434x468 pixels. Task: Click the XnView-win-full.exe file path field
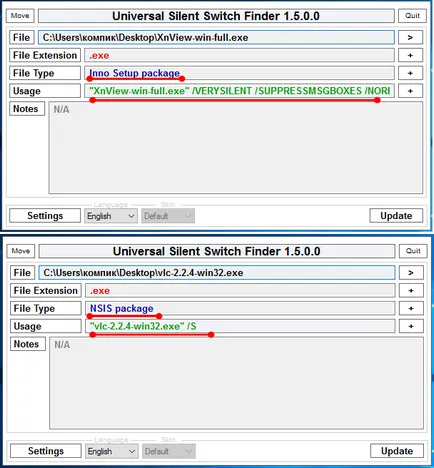[216, 37]
